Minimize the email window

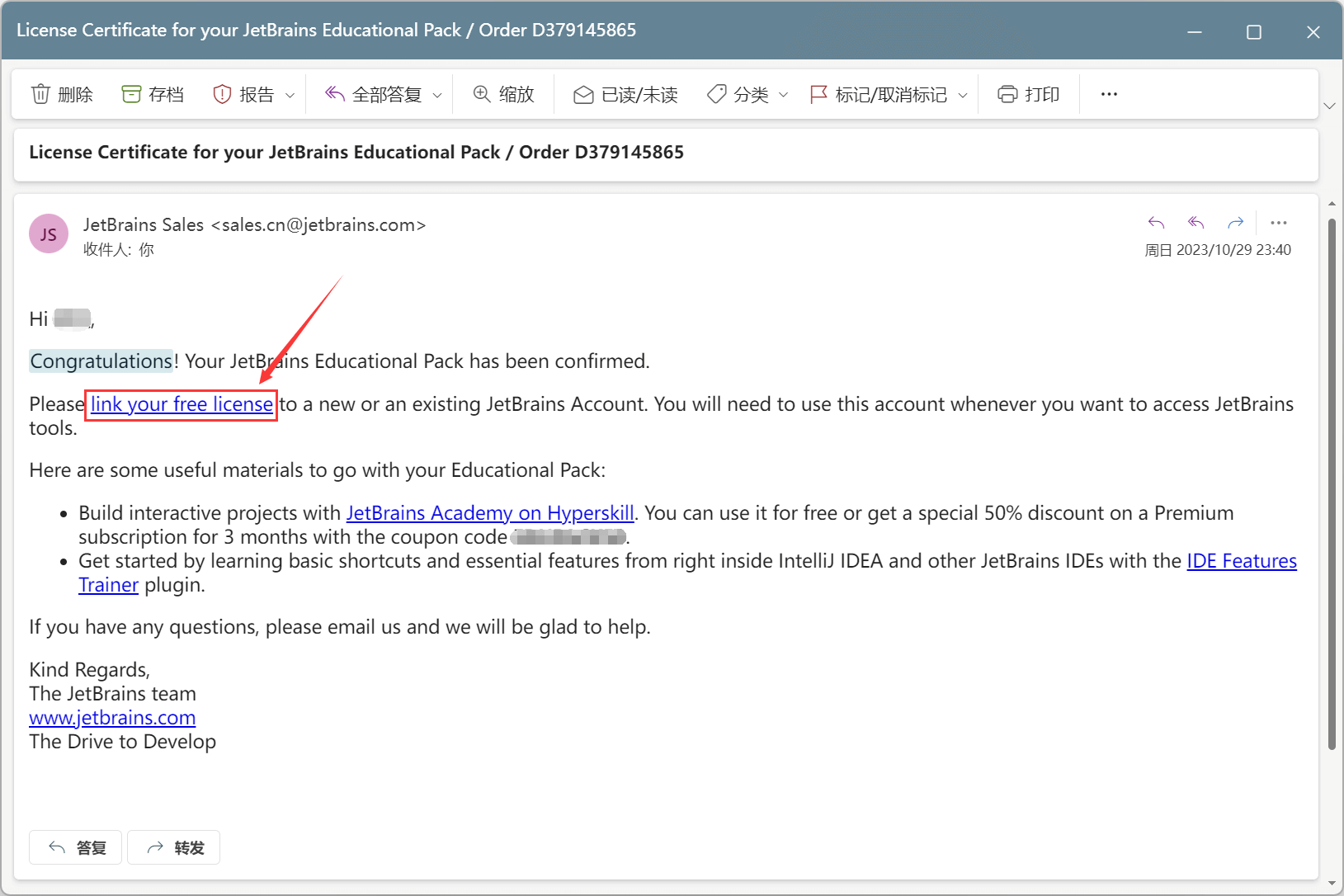[1195, 32]
